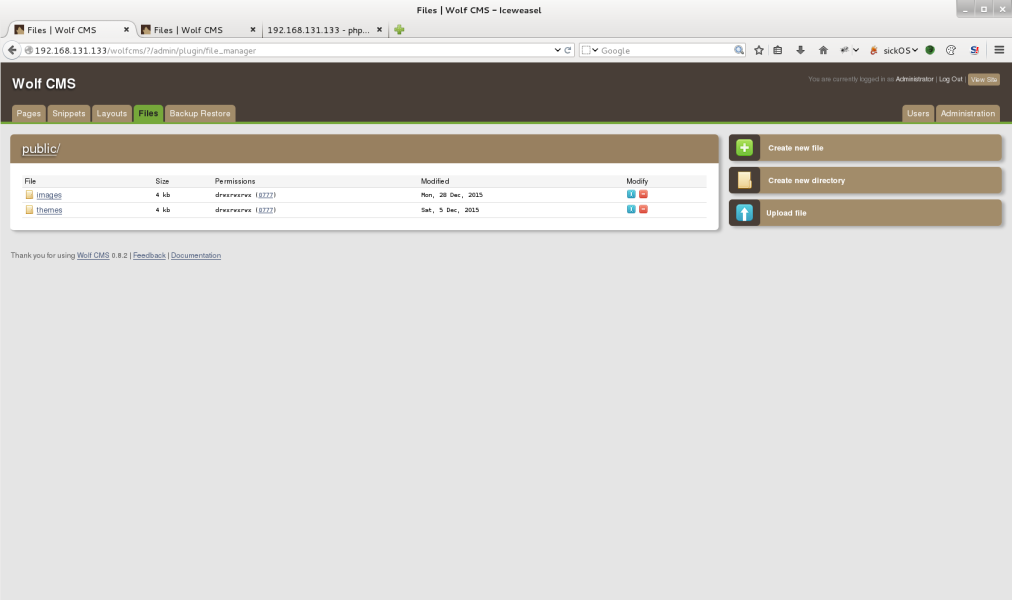This screenshot has width=1012, height=600.
Task: Open the images folder link
Action: point(49,195)
